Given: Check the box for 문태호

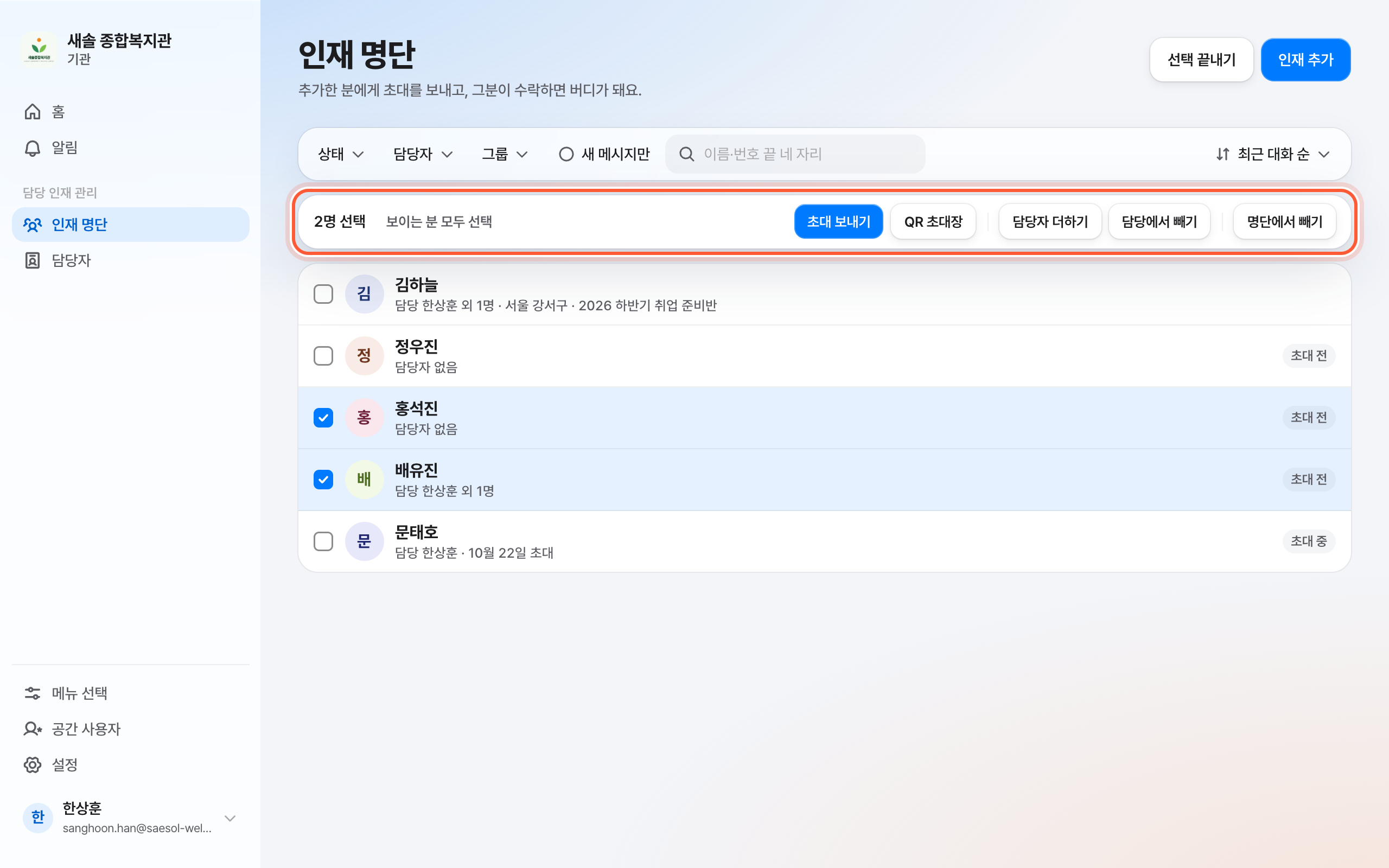Looking at the screenshot, I should (323, 541).
